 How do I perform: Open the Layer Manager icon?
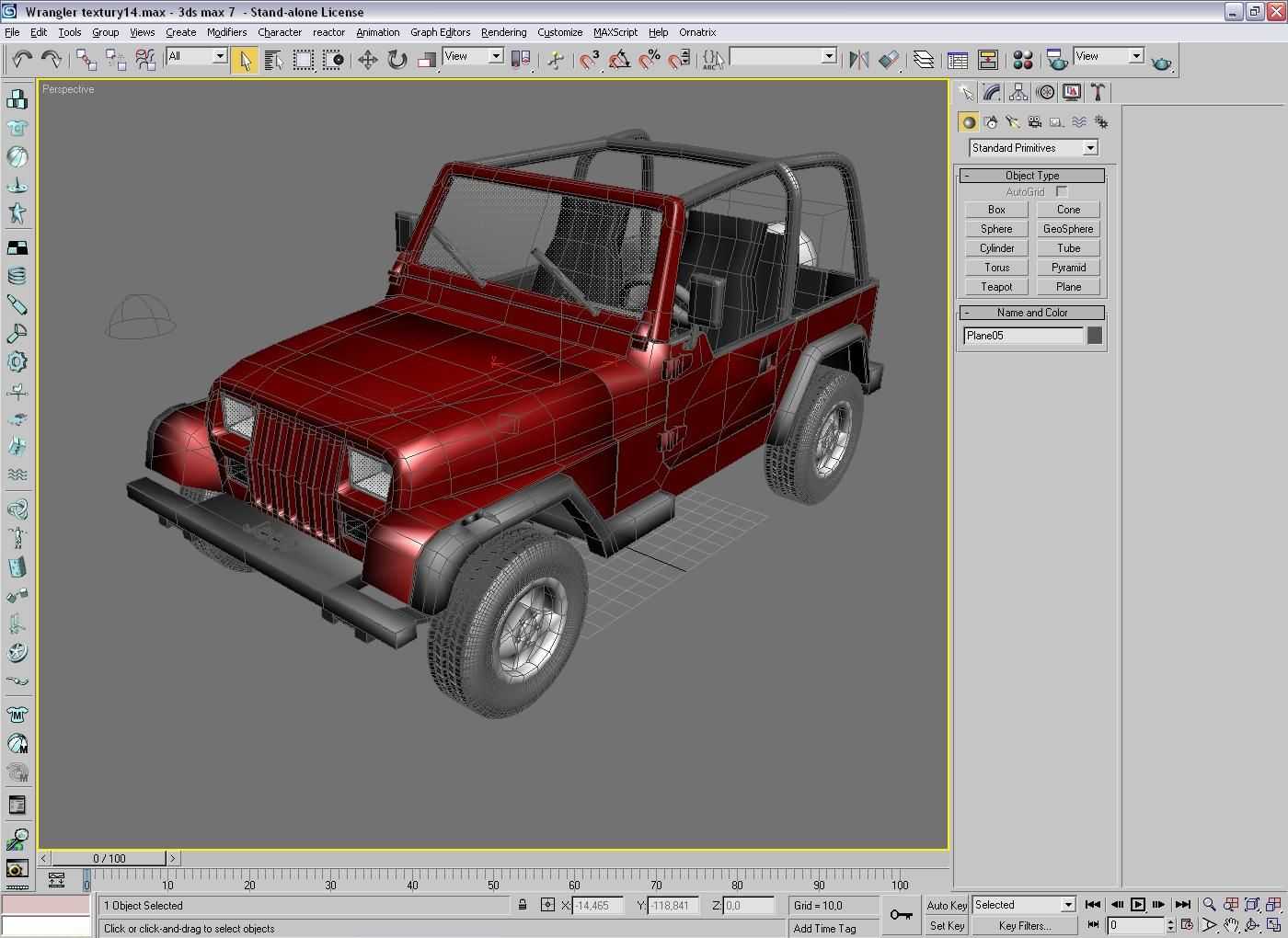click(924, 60)
